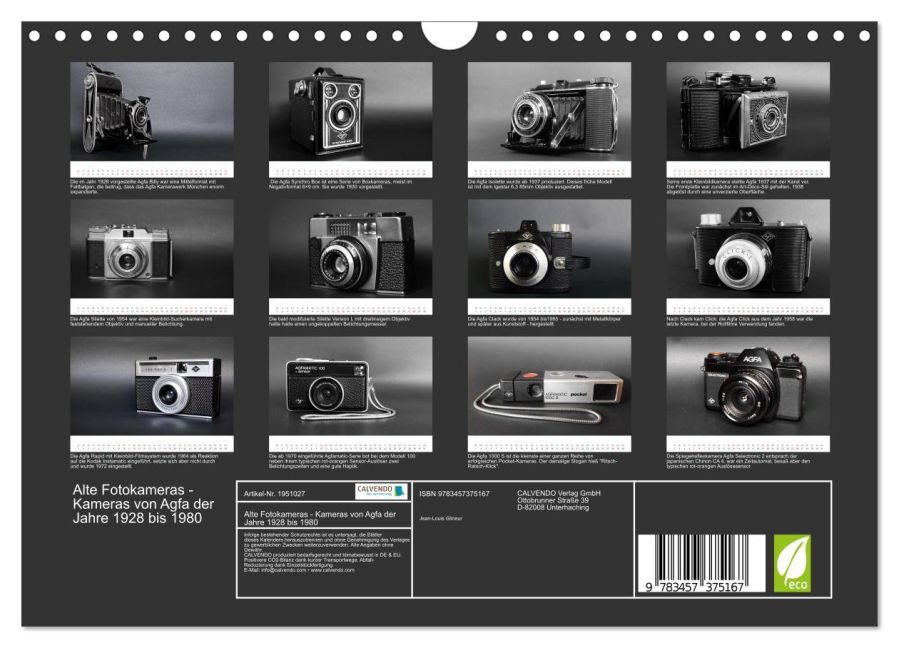Open the Agfa Clack camera photo

click(549, 249)
